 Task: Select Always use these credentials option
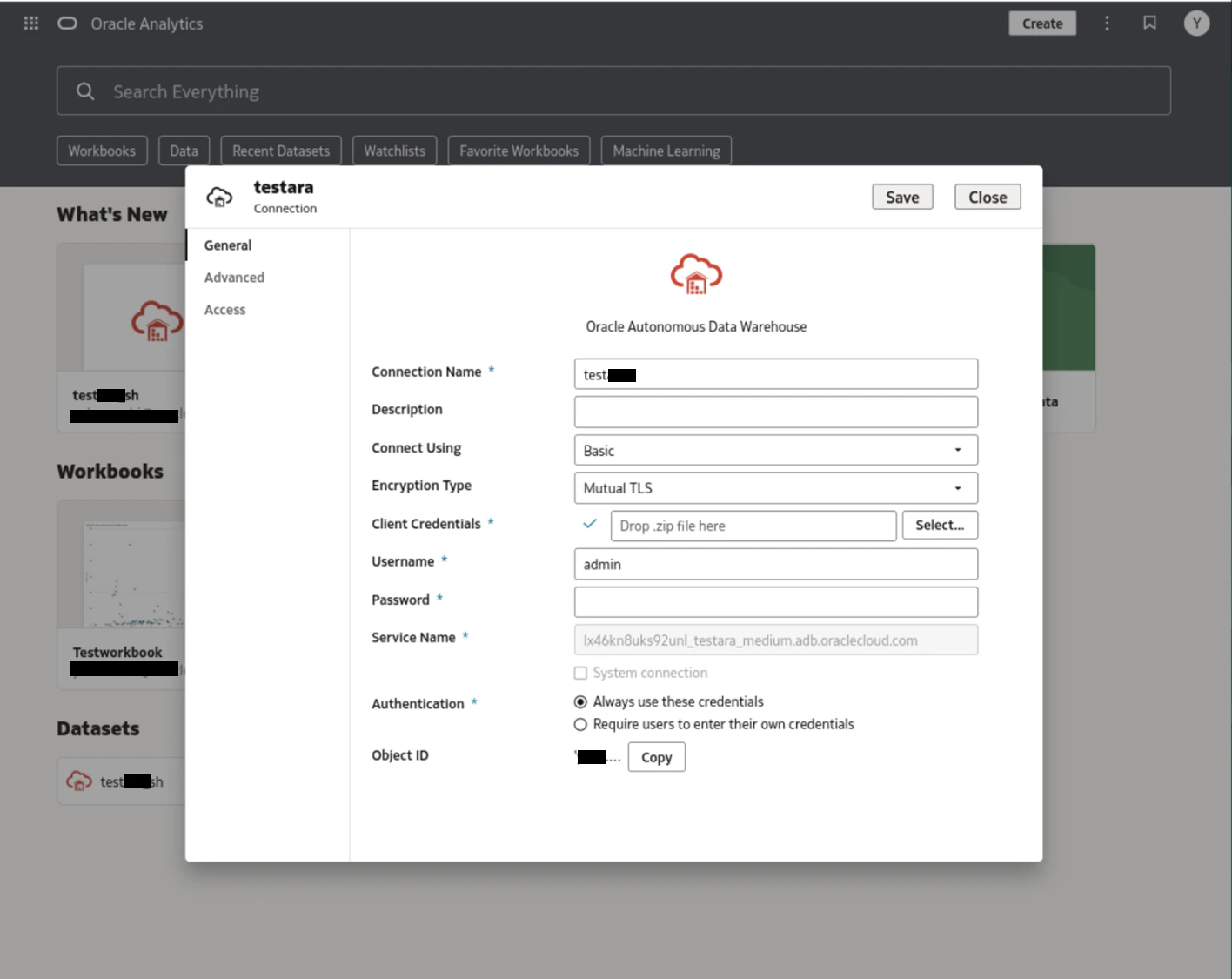[x=580, y=702]
